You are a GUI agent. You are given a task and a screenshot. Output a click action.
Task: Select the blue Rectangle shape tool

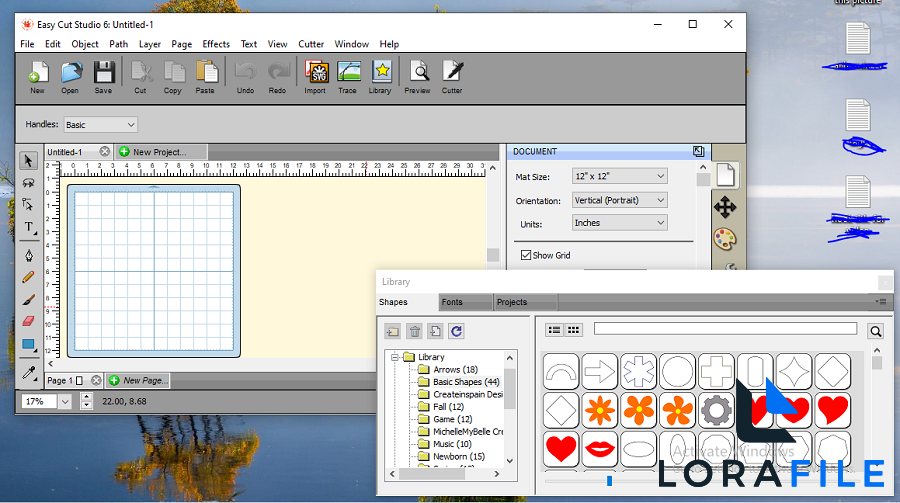pos(28,345)
